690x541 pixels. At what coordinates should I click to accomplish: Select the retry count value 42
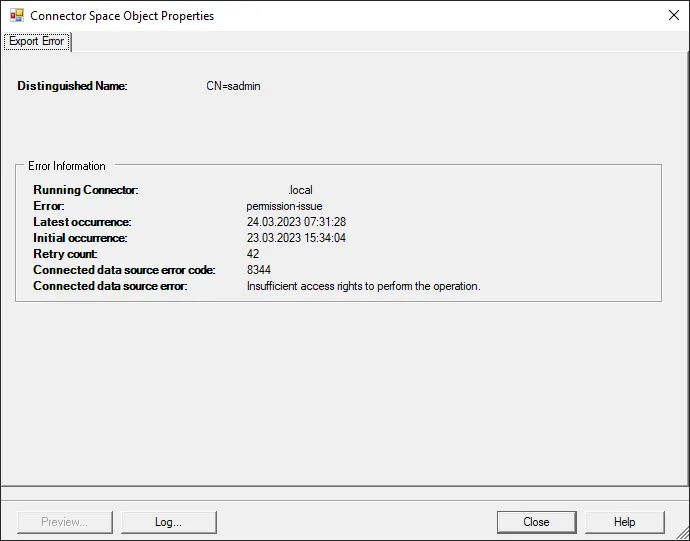(253, 254)
